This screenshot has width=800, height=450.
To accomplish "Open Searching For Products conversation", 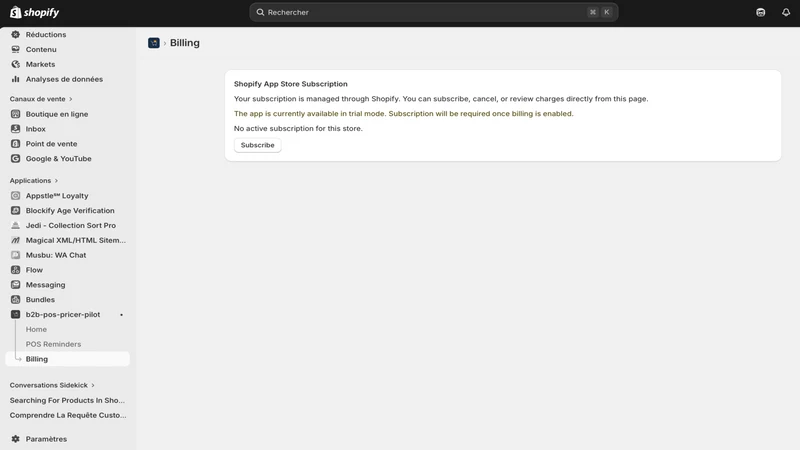I will tap(67, 400).
